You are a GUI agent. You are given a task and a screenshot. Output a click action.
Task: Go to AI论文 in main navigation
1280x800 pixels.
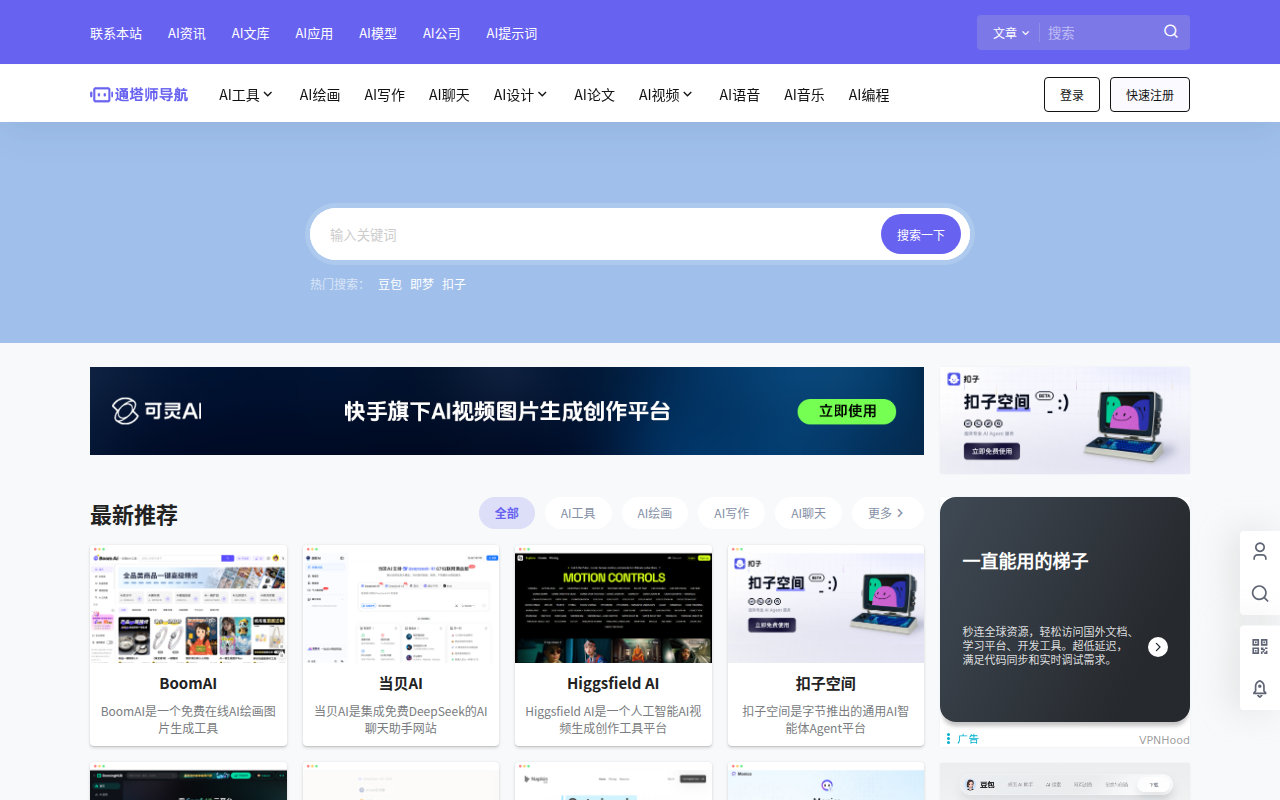coord(594,95)
